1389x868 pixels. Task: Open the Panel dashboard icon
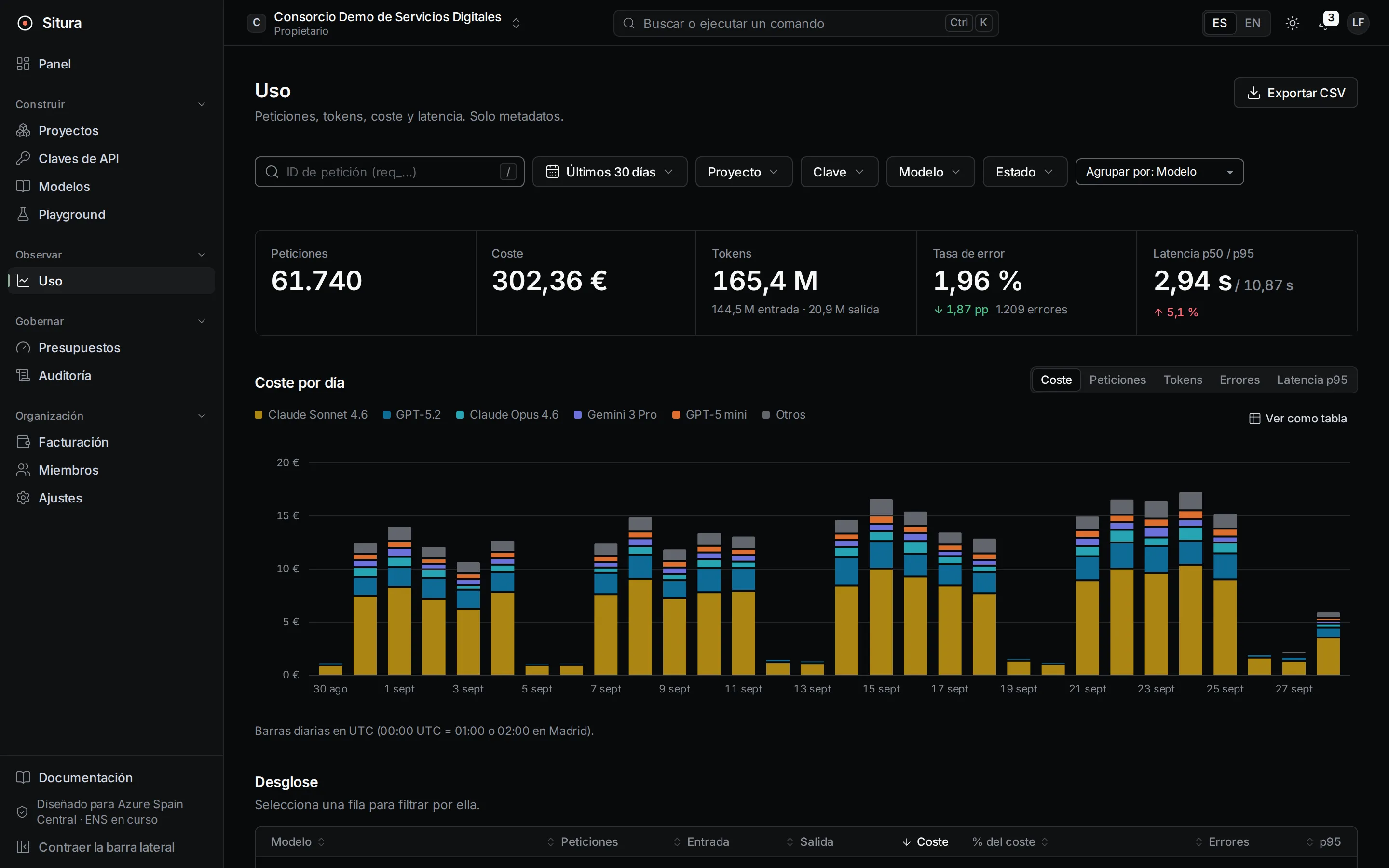coord(23,64)
